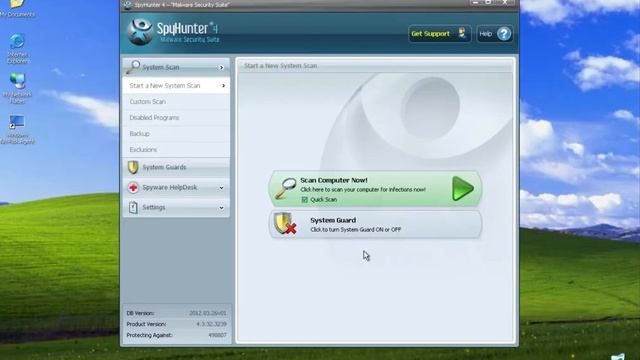640x360 pixels.
Task: Click System Guard ON or OFF button
Action: (x=375, y=224)
